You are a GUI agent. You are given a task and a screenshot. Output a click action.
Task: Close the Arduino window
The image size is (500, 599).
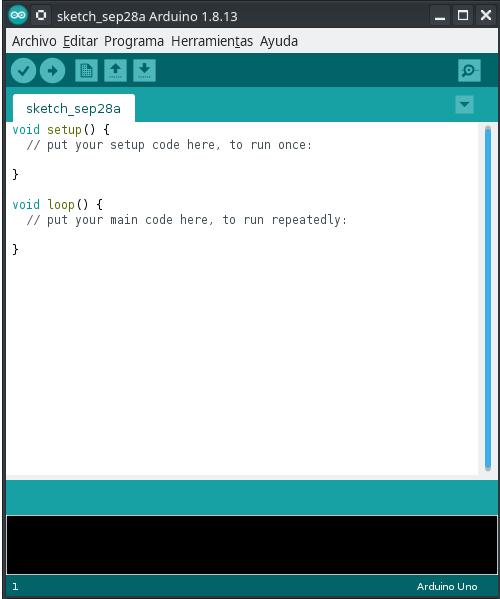(486, 15)
